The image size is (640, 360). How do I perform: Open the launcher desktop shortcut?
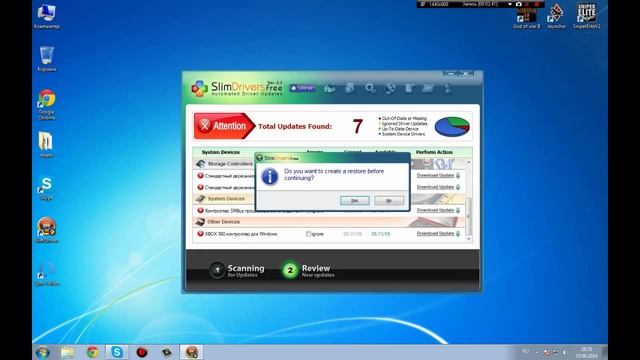(557, 17)
